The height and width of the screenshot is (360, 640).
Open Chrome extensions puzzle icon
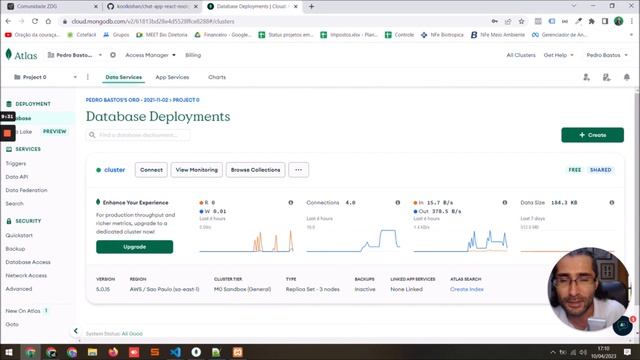coord(591,21)
